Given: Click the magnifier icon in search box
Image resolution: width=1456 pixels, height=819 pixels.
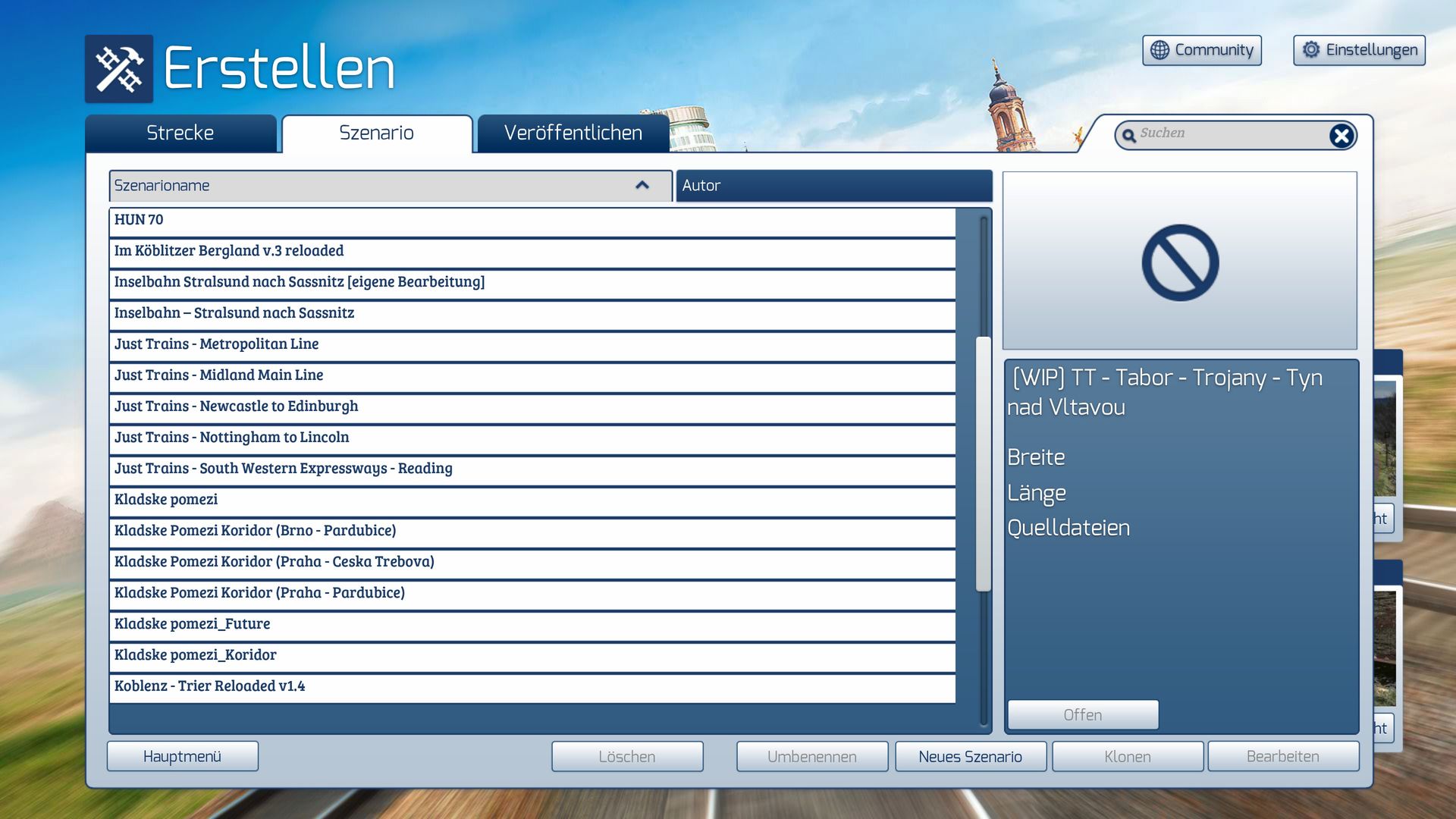Looking at the screenshot, I should 1129,135.
